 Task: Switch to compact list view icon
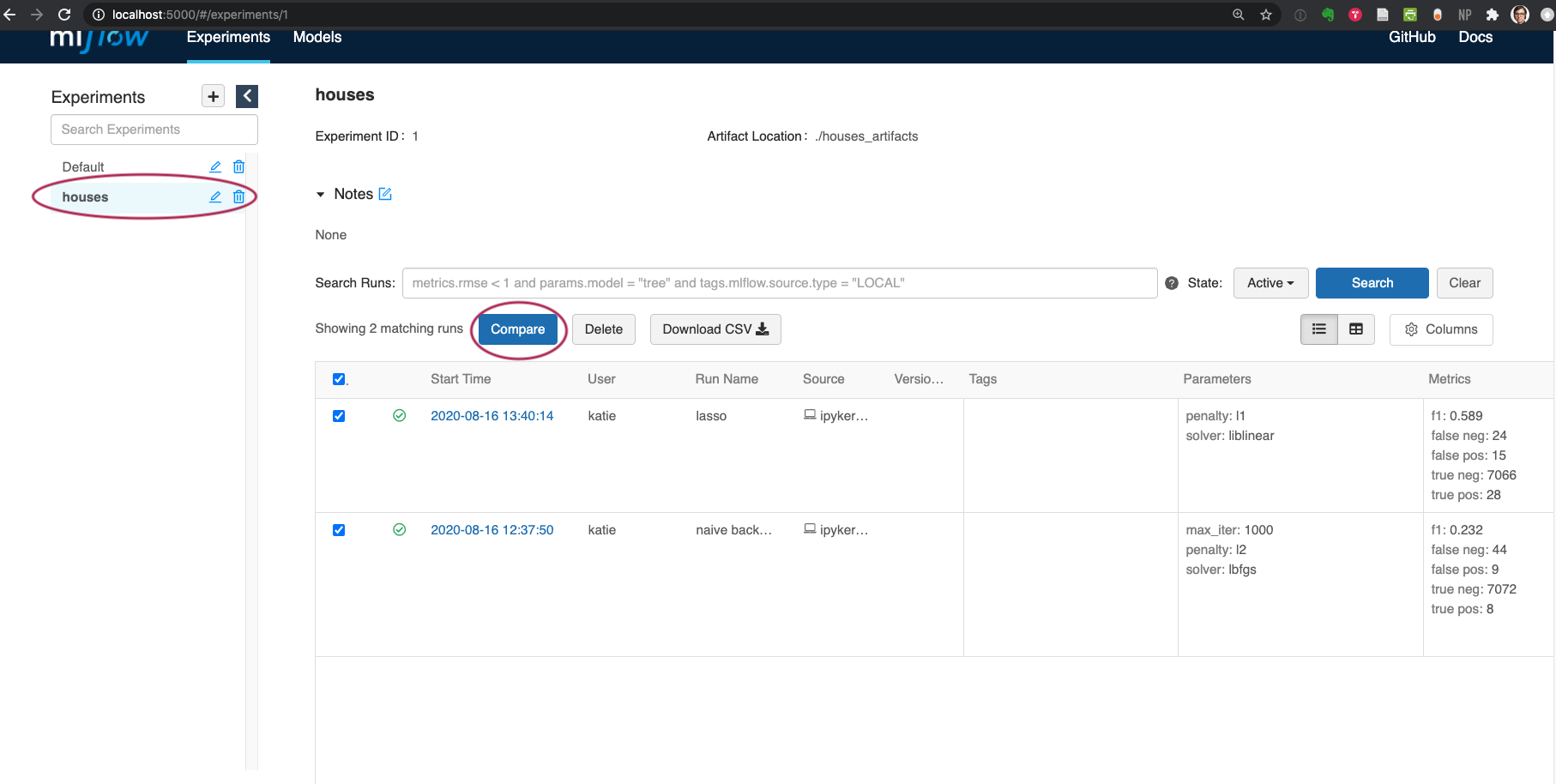pos(1319,329)
